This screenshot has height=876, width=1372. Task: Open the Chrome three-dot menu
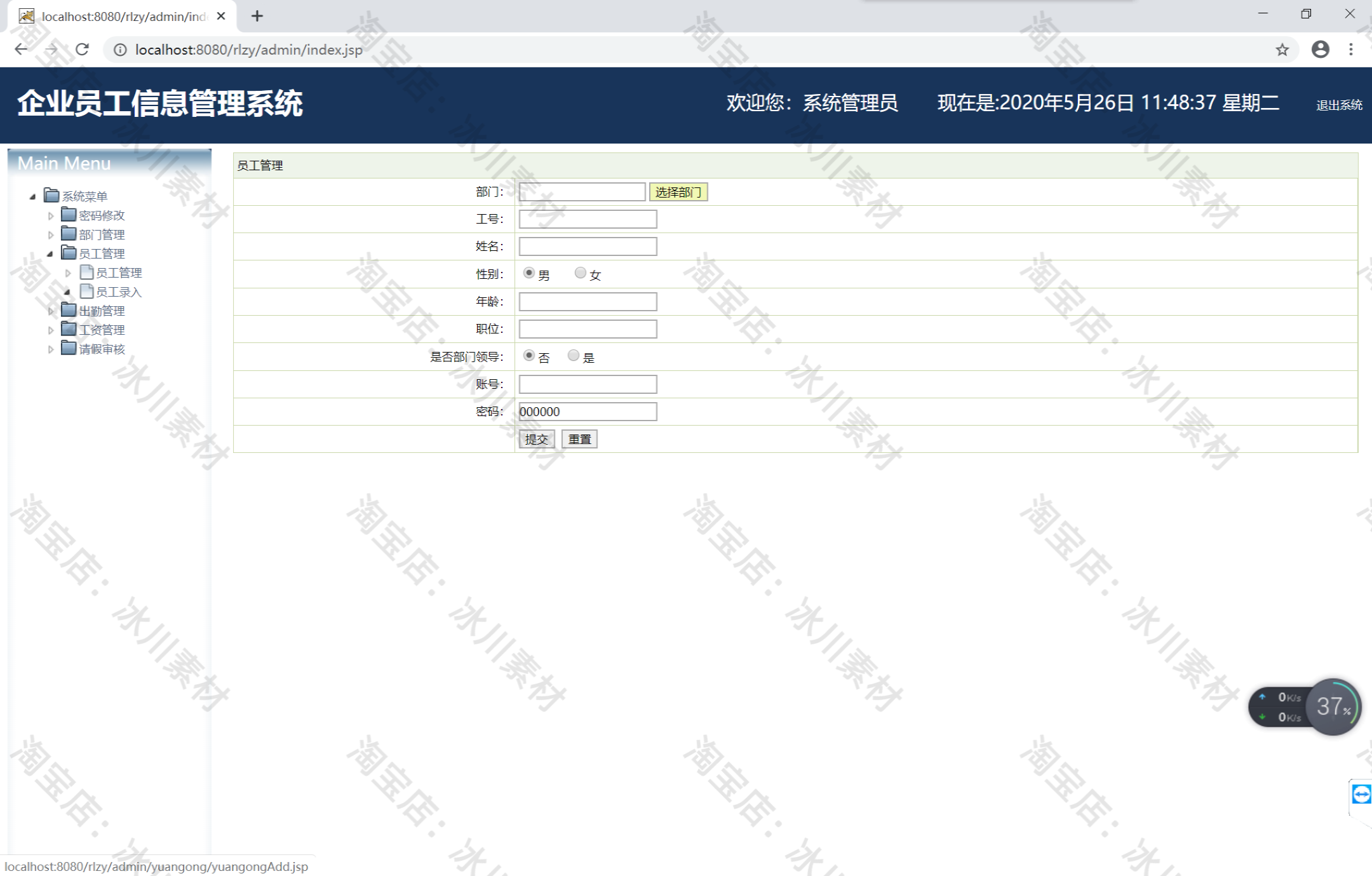1351,50
